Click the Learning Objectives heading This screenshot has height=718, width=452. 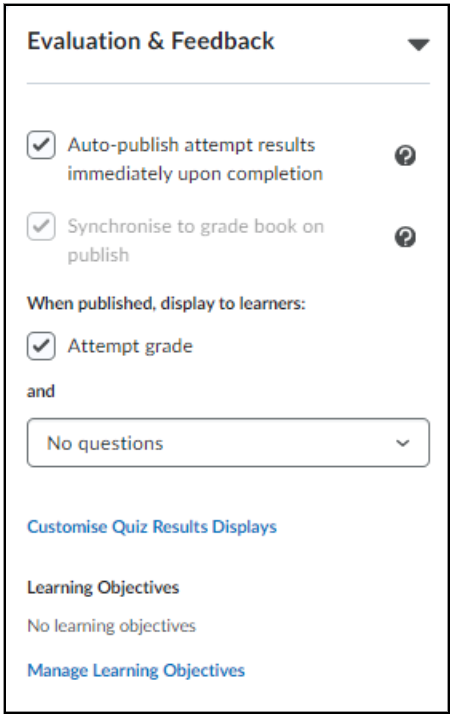(x=103, y=587)
